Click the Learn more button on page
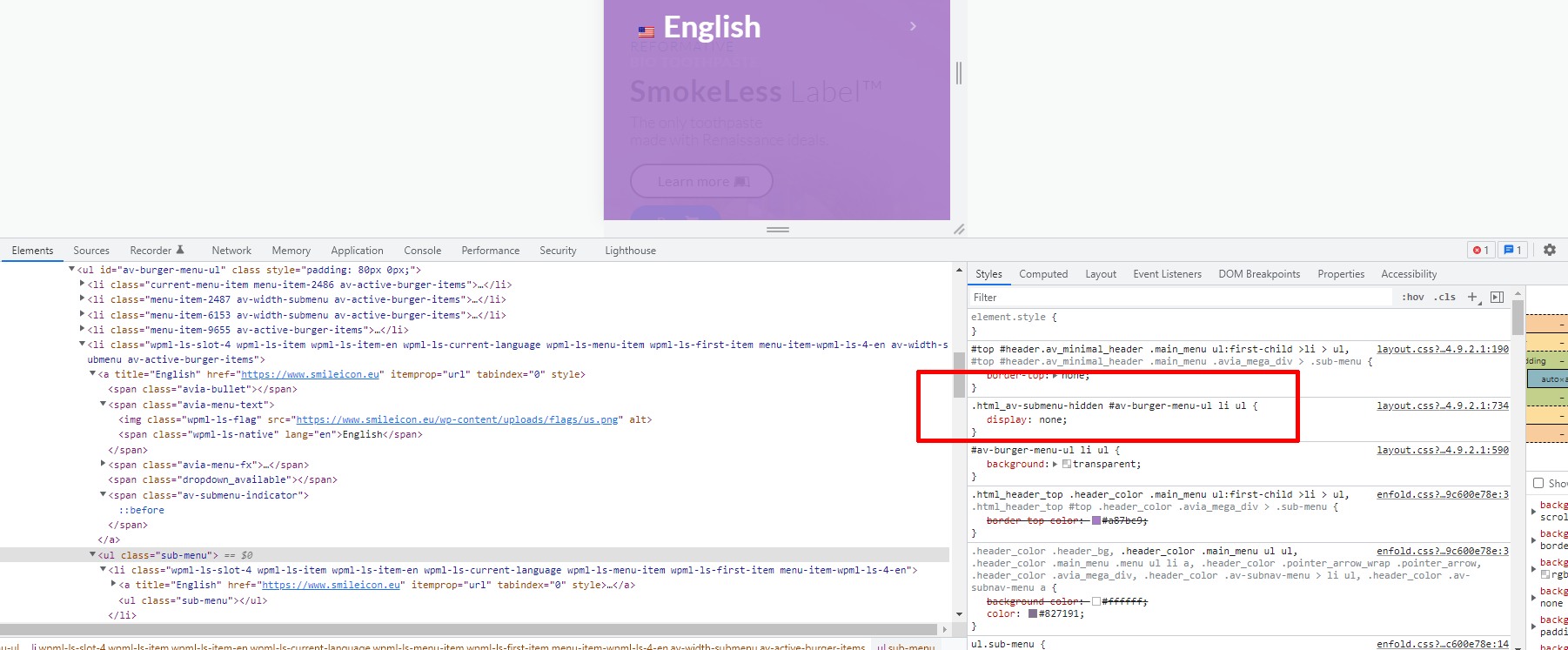 (x=701, y=181)
